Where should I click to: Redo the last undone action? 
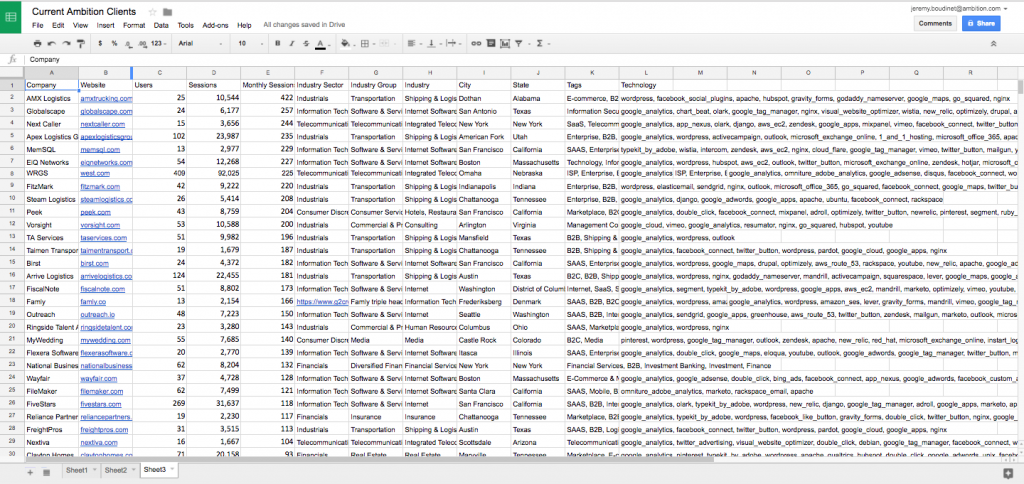point(66,44)
